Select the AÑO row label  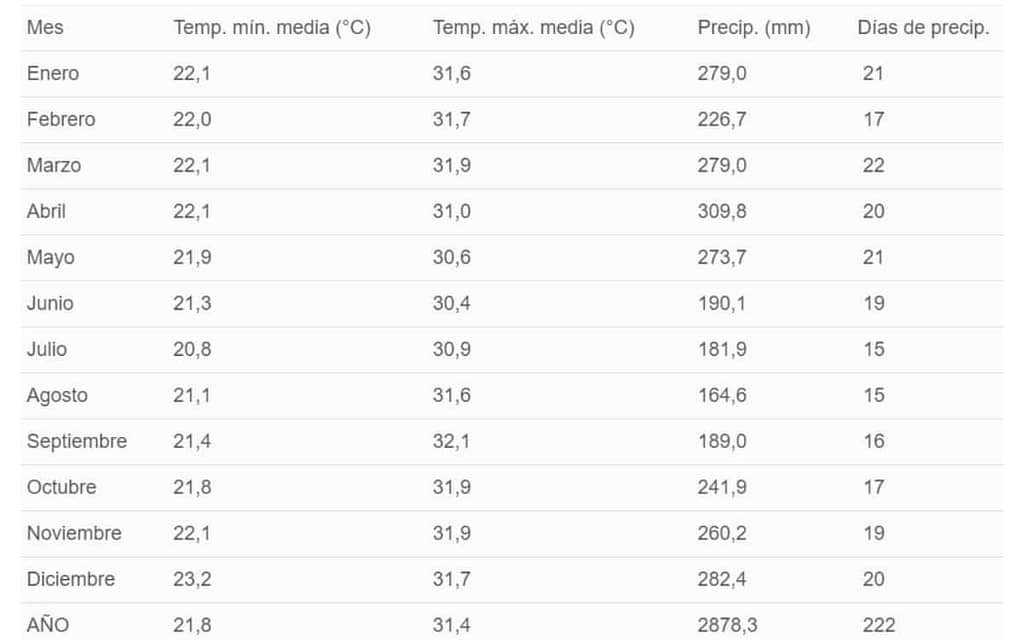(48, 625)
